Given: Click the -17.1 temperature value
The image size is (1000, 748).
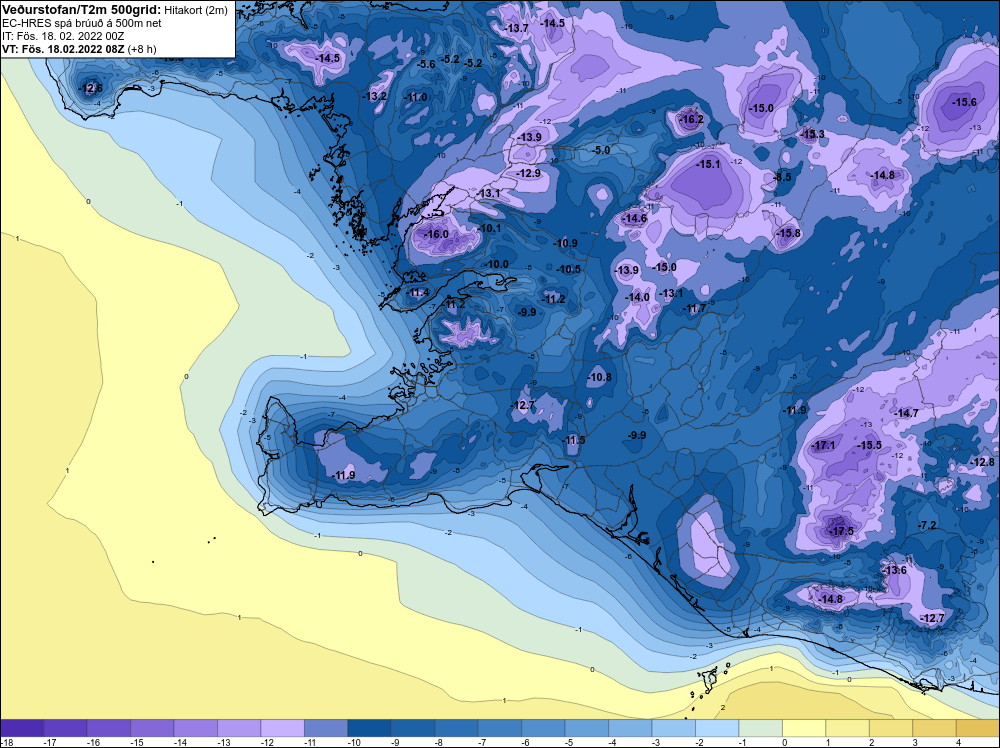Looking at the screenshot, I should coord(823,445).
